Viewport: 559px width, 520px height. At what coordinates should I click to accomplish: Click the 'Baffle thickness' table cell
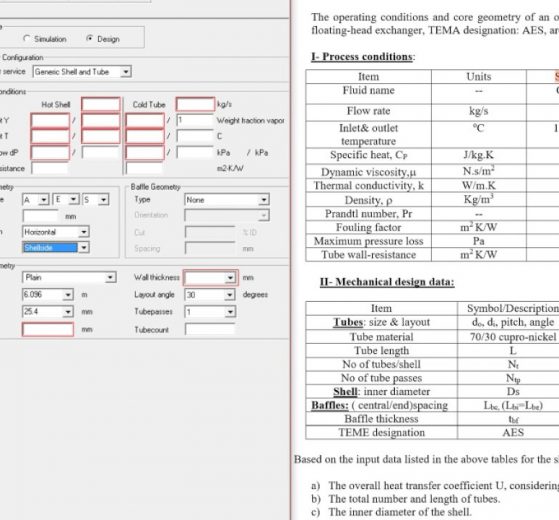[381, 419]
